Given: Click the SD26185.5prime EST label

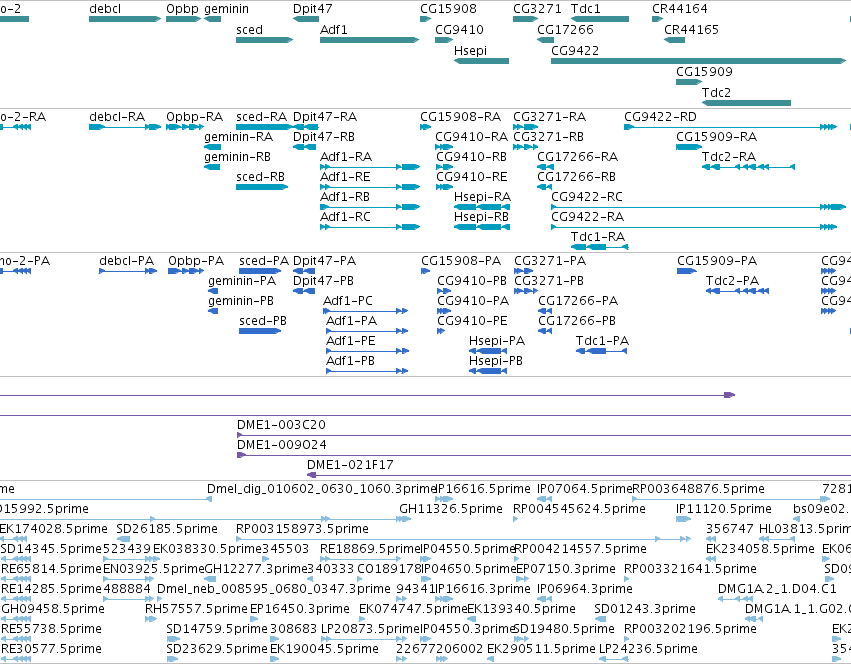Looking at the screenshot, I should [x=167, y=529].
